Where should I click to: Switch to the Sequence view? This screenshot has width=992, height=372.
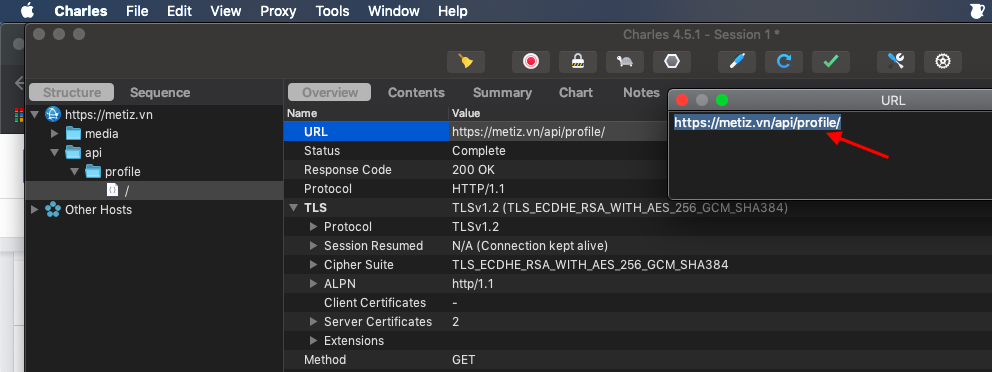point(160,92)
